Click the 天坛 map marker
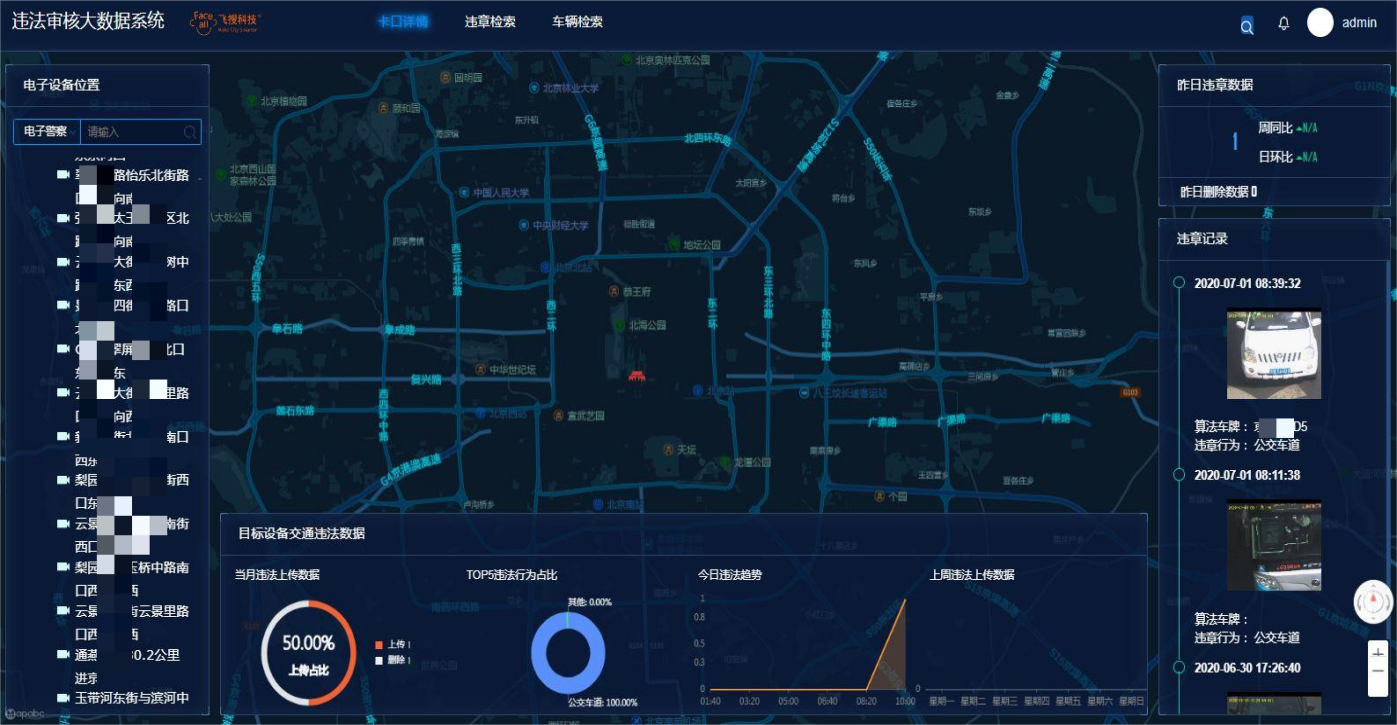Screen dimensions: 1397x725 tap(667, 450)
